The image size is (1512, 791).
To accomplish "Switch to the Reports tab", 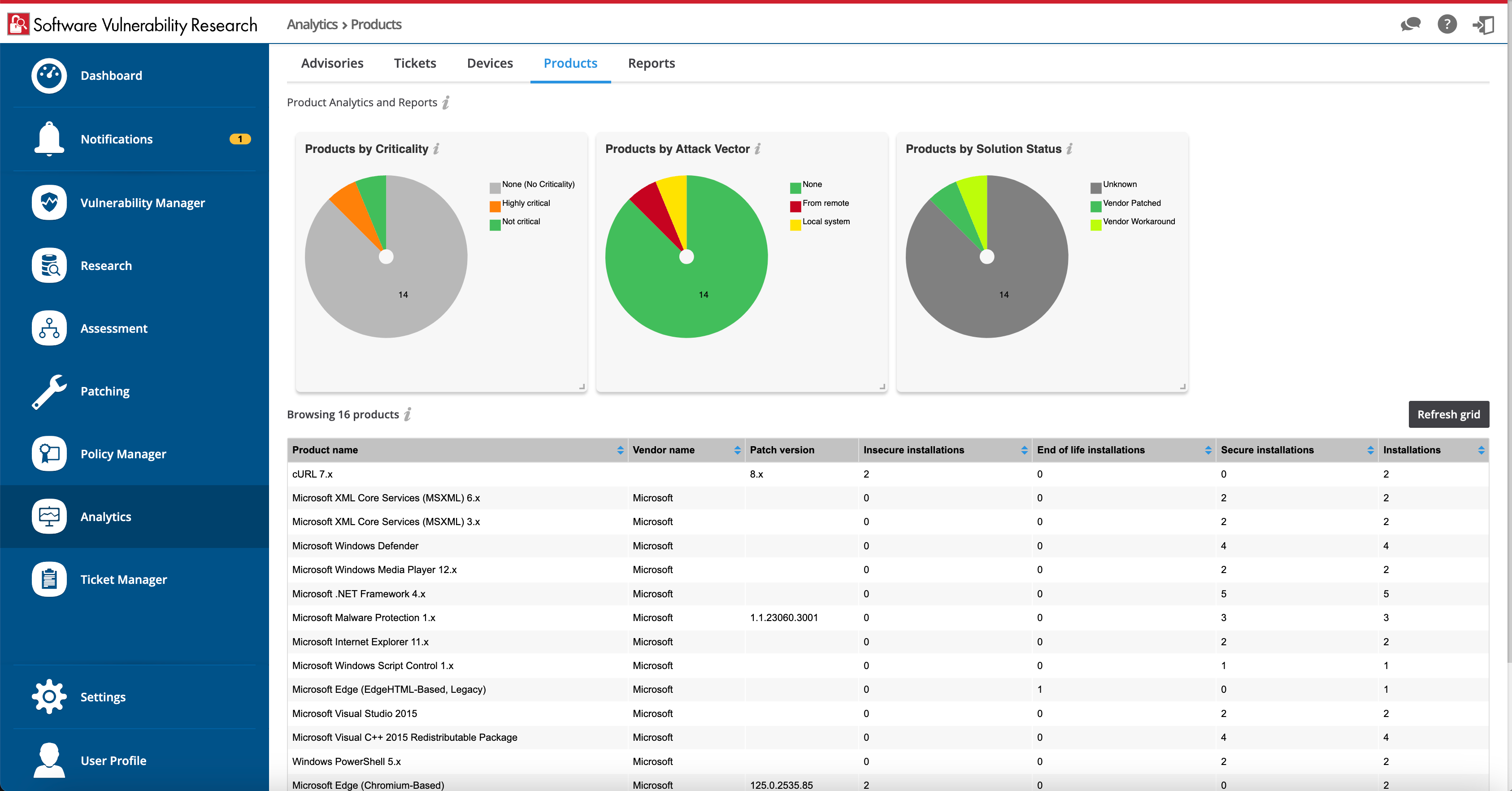I will [651, 63].
